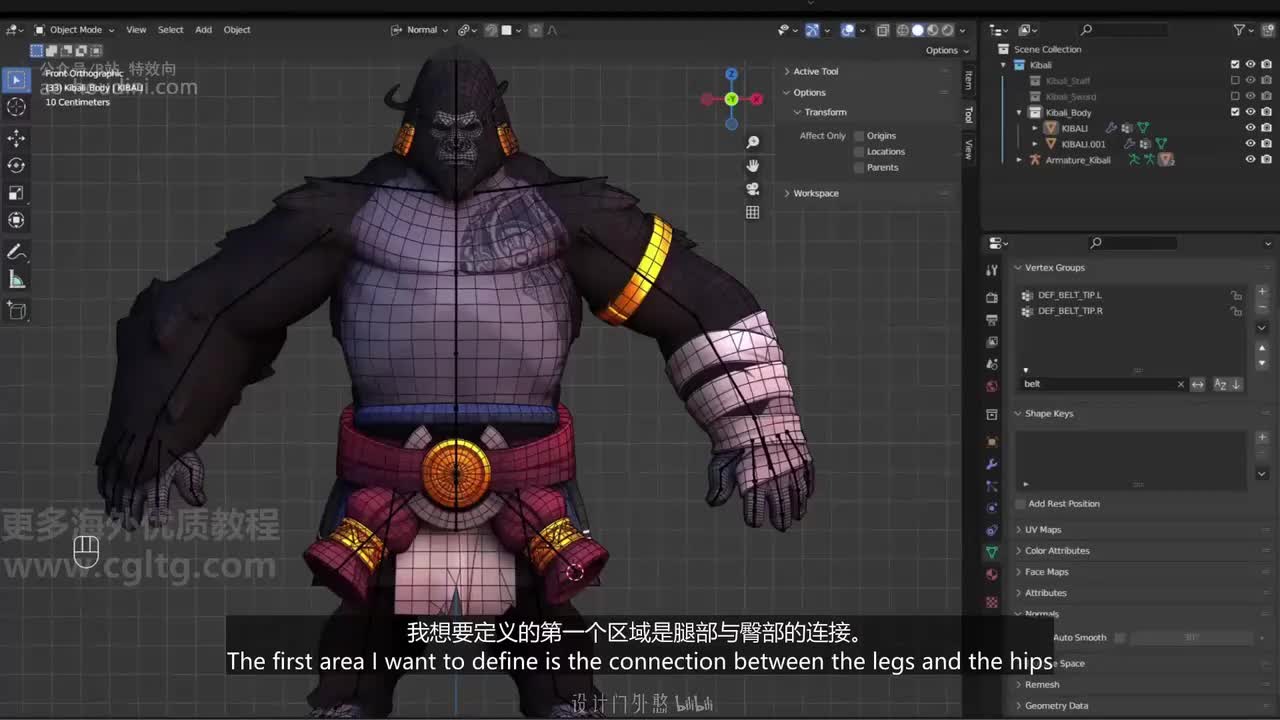Open the View Layer properties tab icon
1280x720 pixels.
(992, 342)
